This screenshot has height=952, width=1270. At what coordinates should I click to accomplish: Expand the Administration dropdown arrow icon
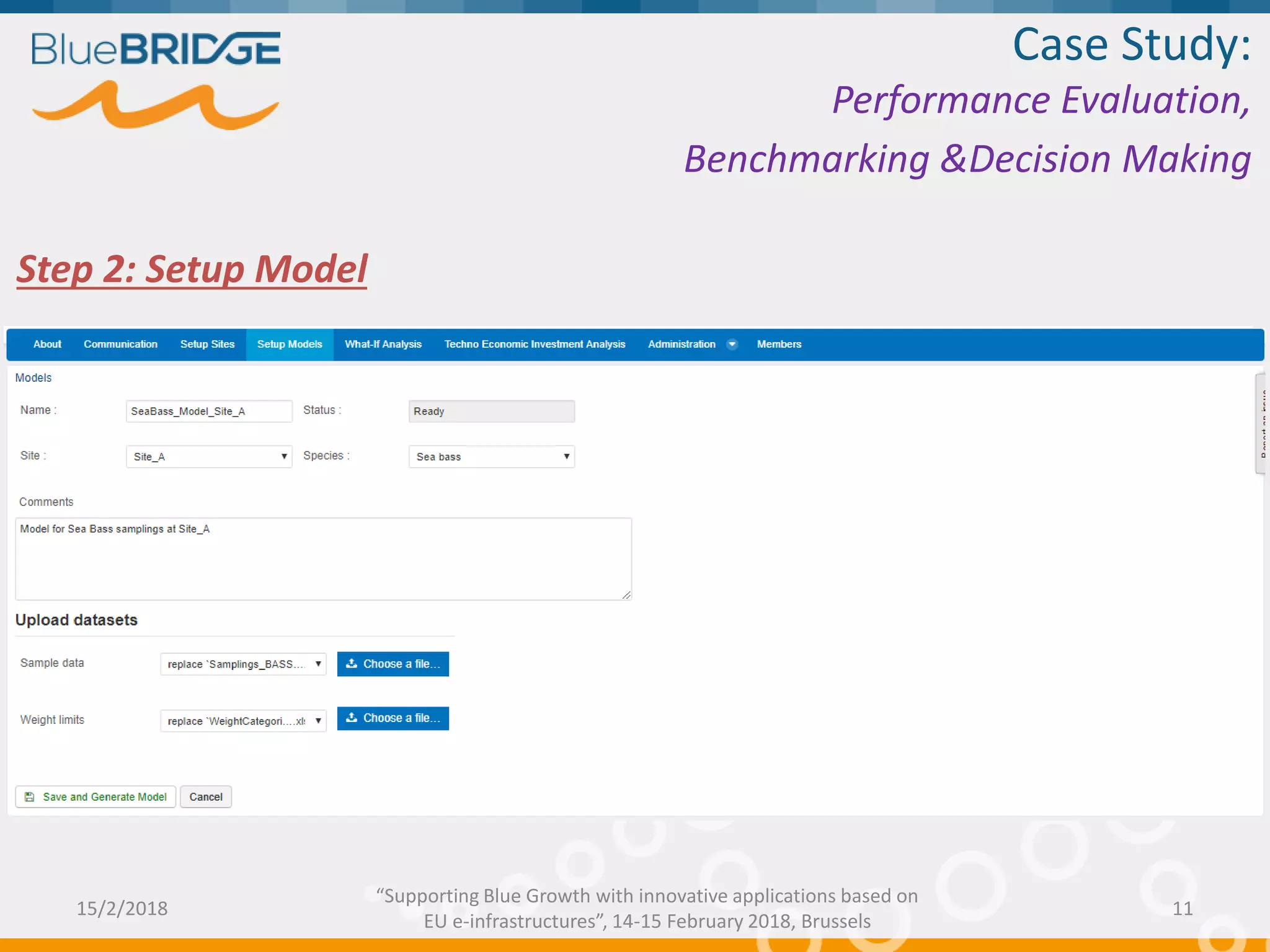point(732,345)
